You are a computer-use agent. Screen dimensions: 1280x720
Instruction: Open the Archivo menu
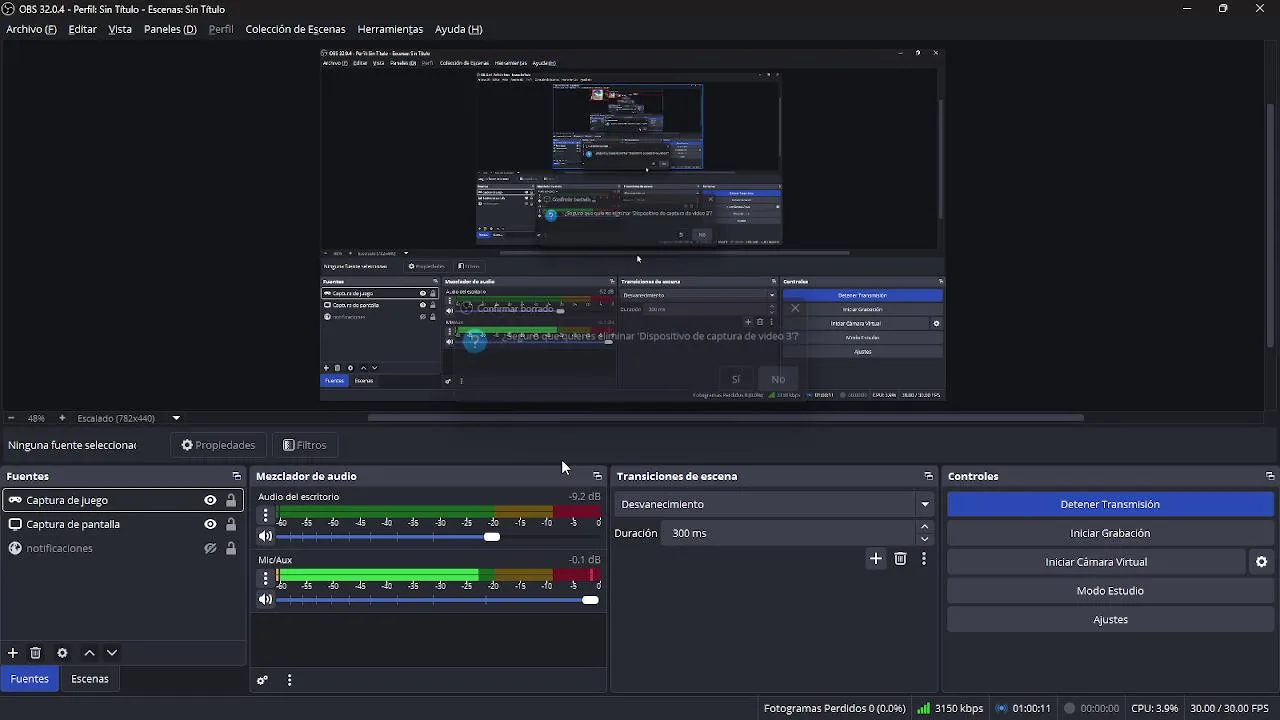pos(31,29)
